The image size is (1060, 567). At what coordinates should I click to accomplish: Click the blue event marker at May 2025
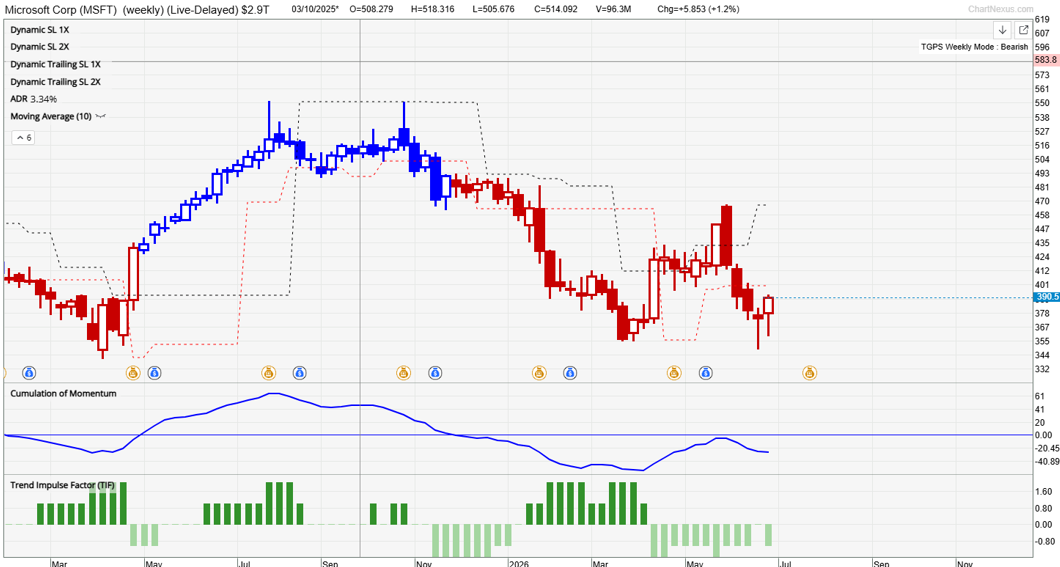click(x=154, y=372)
